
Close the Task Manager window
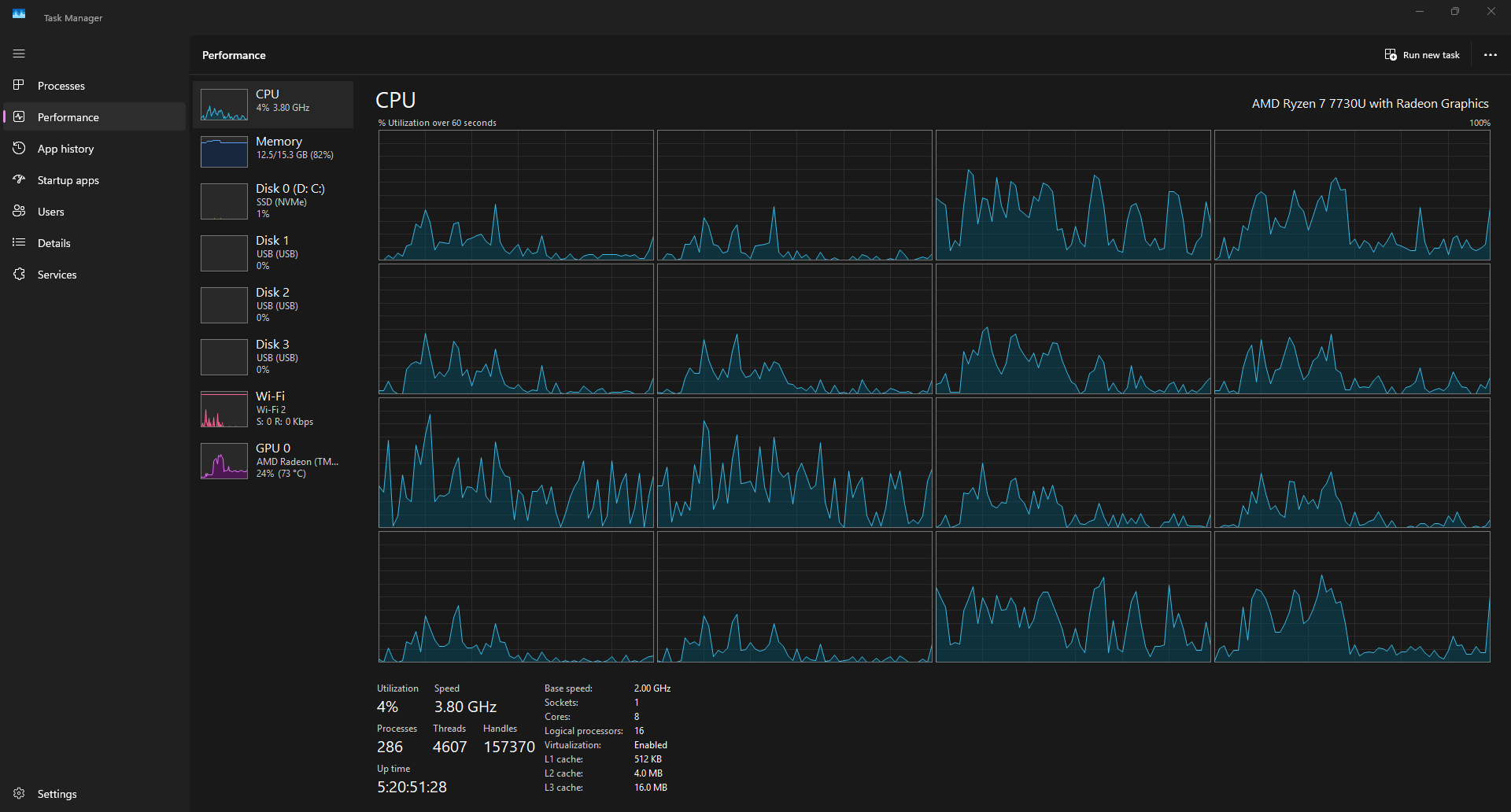click(x=1491, y=11)
